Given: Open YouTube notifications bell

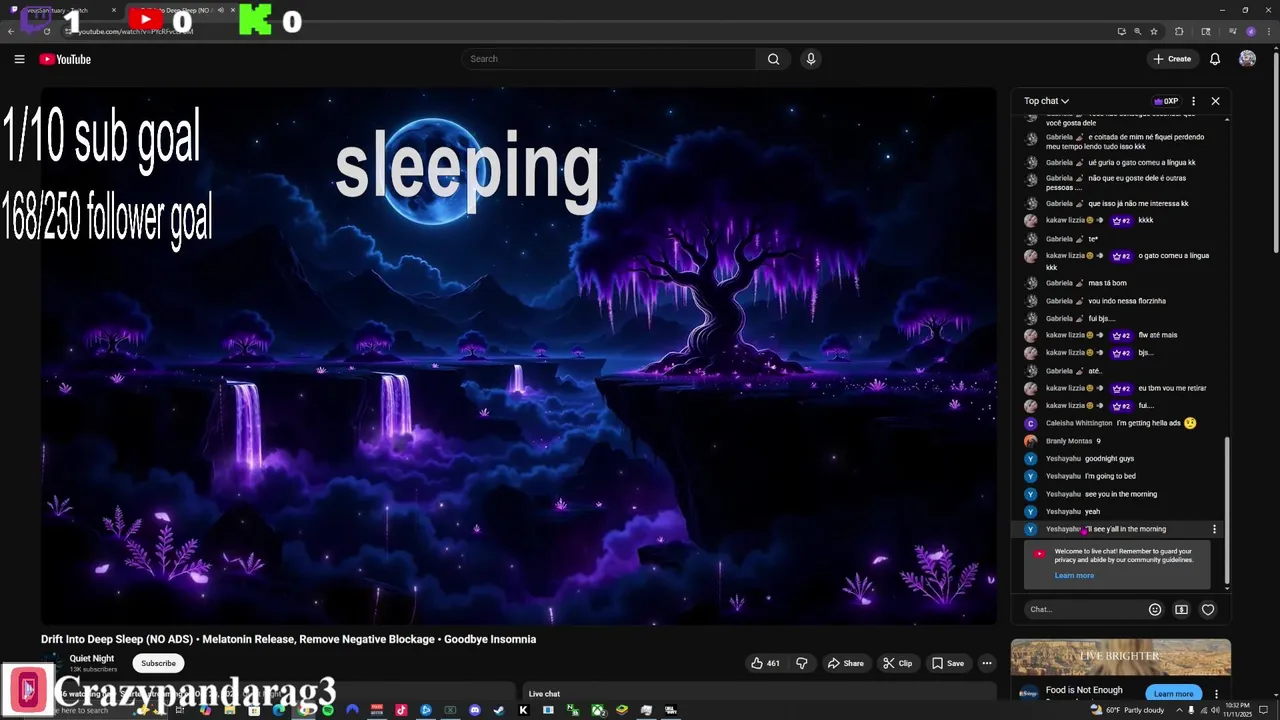Looking at the screenshot, I should tap(1215, 59).
